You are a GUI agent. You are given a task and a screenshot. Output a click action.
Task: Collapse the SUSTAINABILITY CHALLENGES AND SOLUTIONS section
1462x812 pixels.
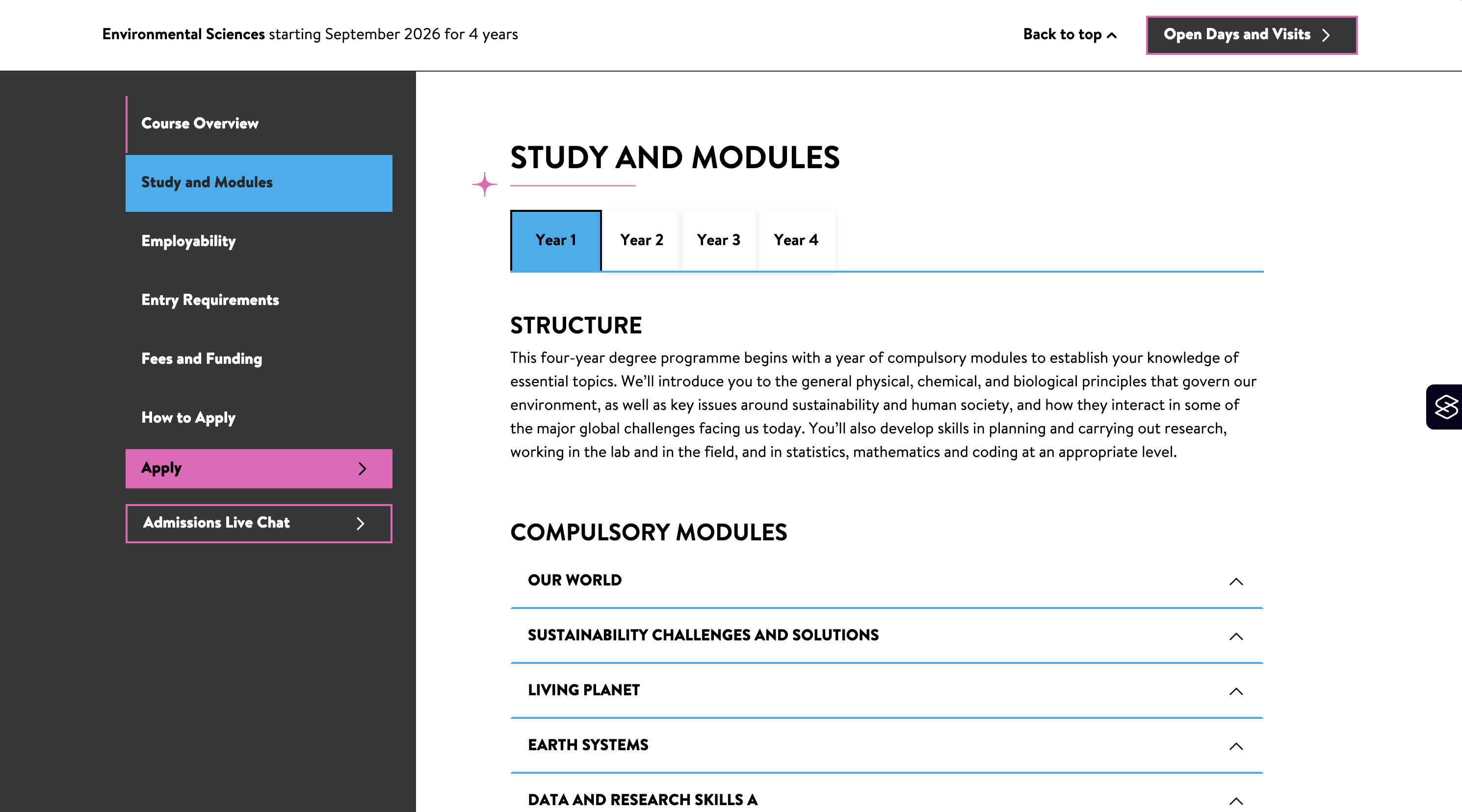[x=1235, y=636]
